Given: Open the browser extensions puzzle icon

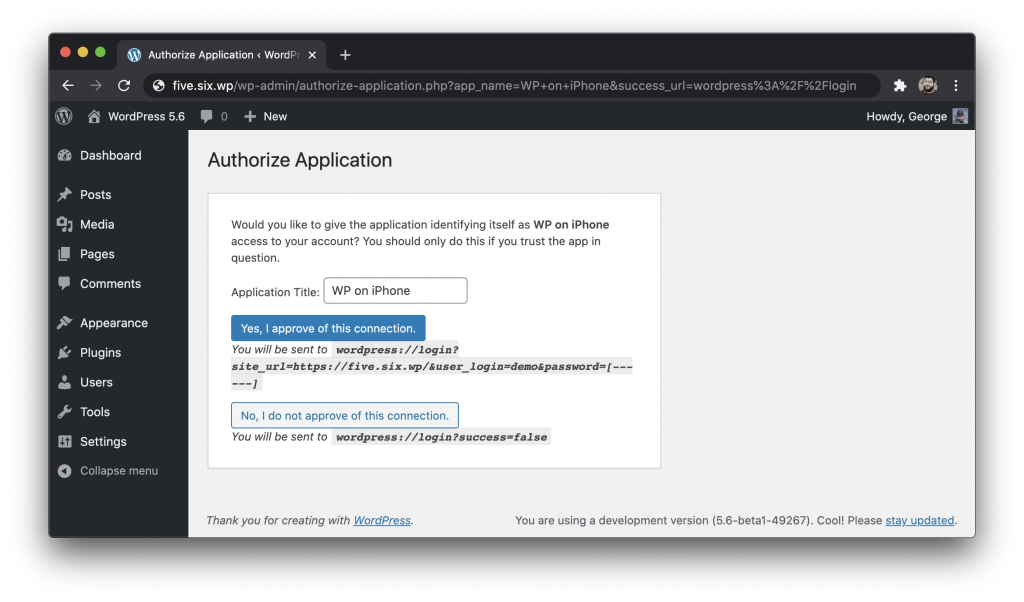Looking at the screenshot, I should click(900, 86).
